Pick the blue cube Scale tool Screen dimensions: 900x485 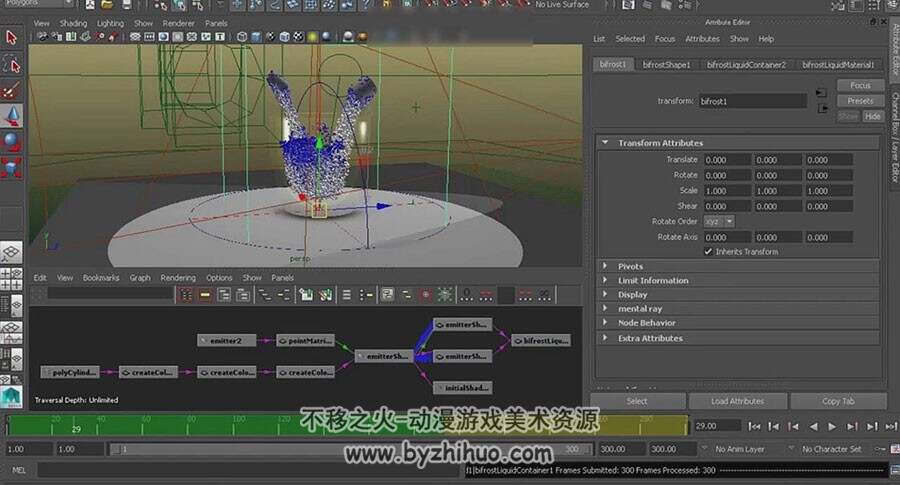click(x=11, y=168)
